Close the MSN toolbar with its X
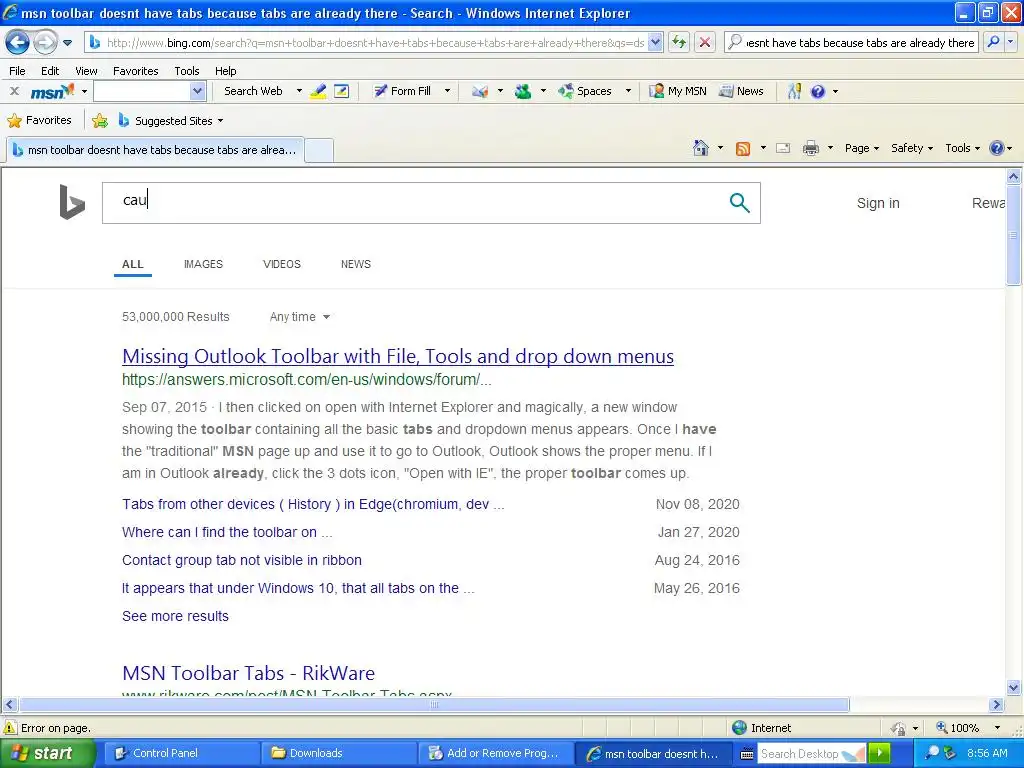The width and height of the screenshot is (1024, 768). [x=14, y=91]
